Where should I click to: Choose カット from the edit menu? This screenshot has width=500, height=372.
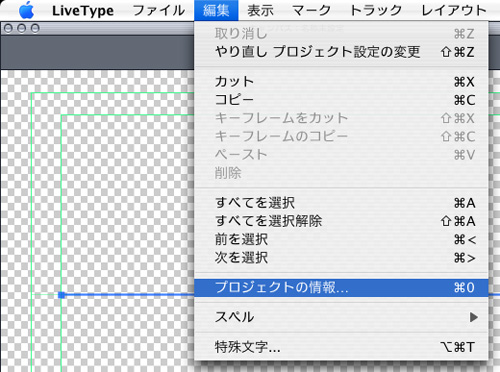click(x=341, y=82)
